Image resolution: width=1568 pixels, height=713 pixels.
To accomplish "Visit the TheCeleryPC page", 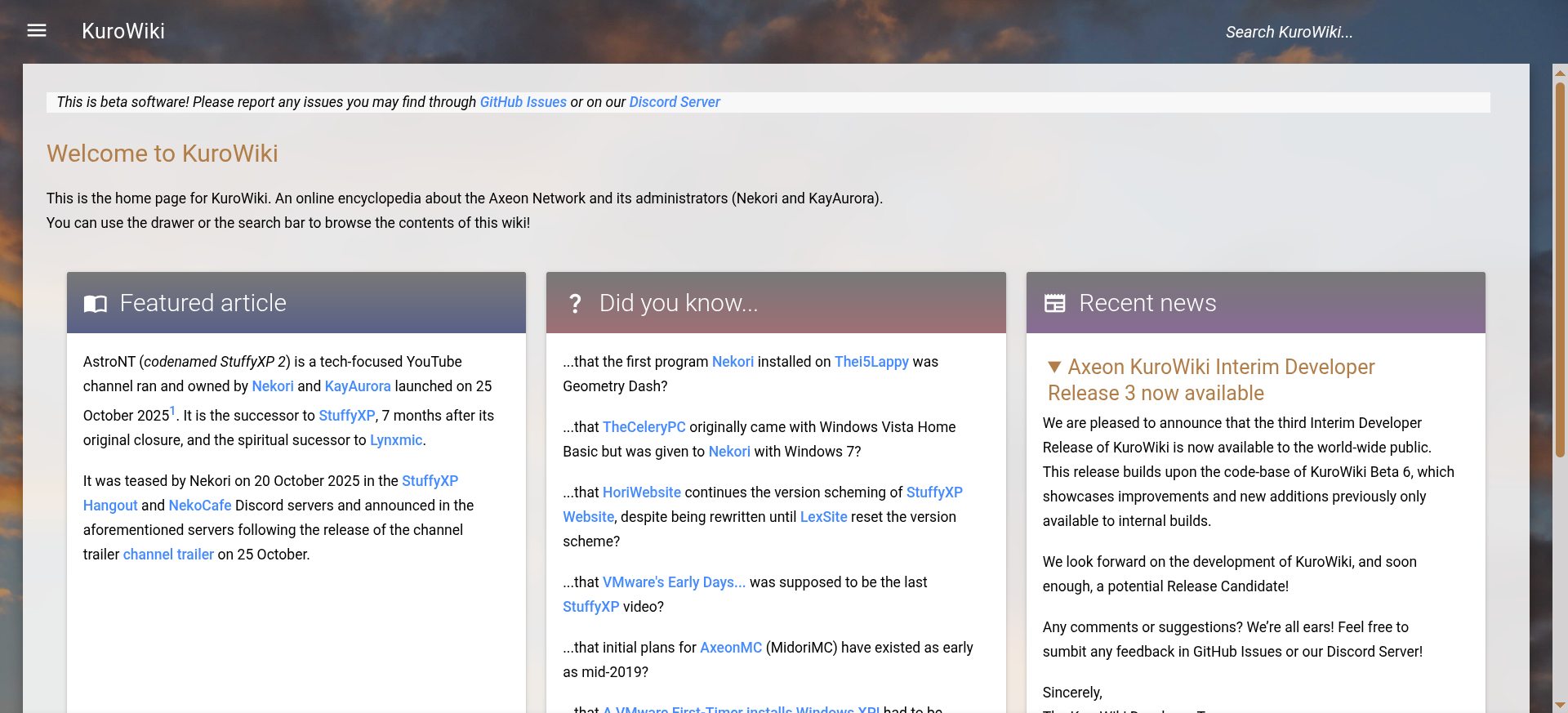I will 644,427.
